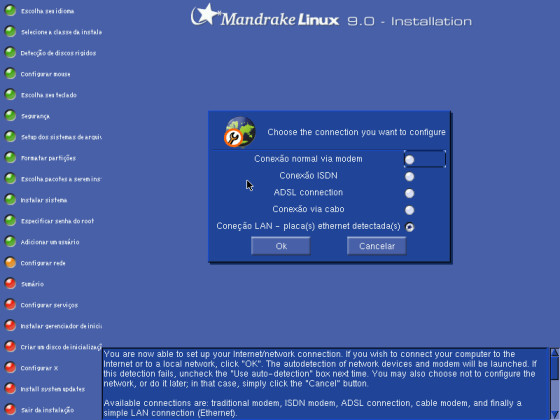The width and height of the screenshot is (560, 420).
Task: Click the bullet for Formatar partições
Action: pos(10,158)
